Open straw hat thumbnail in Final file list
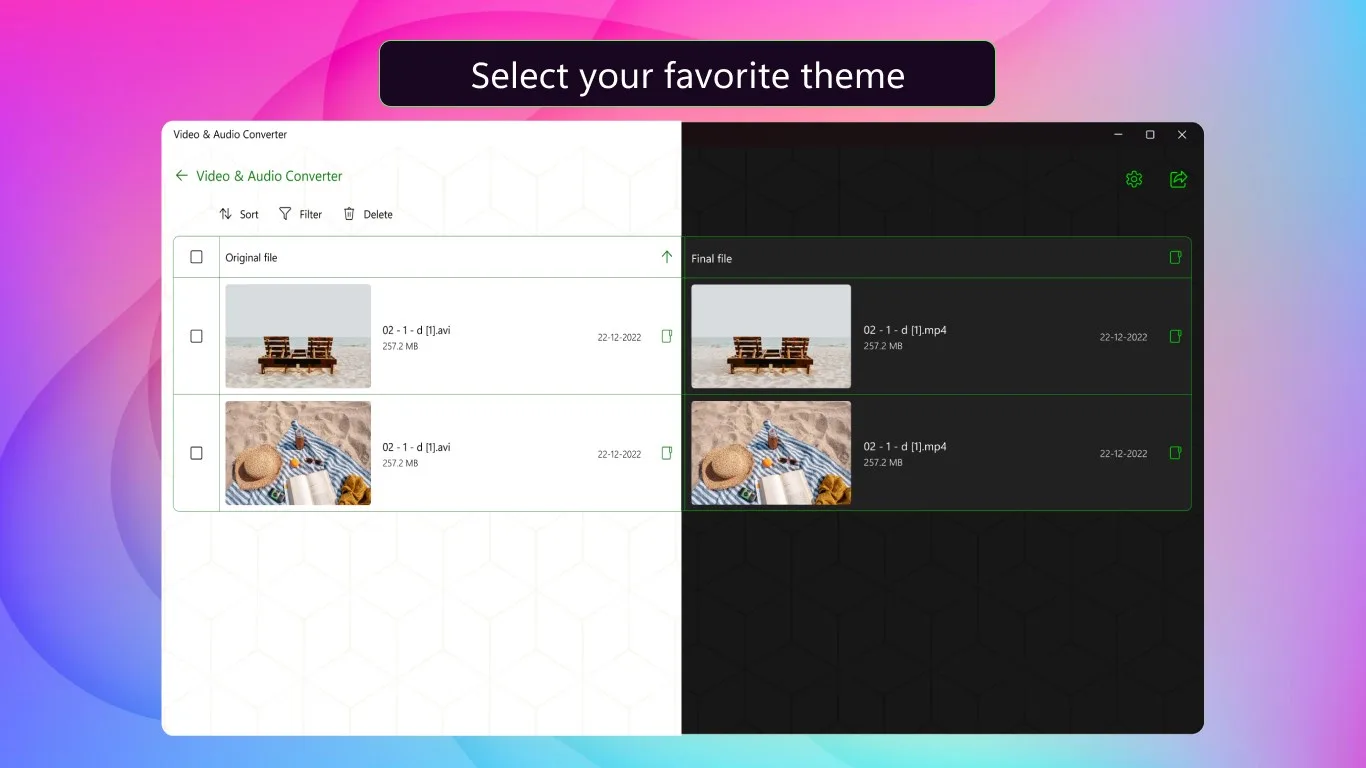 point(771,453)
